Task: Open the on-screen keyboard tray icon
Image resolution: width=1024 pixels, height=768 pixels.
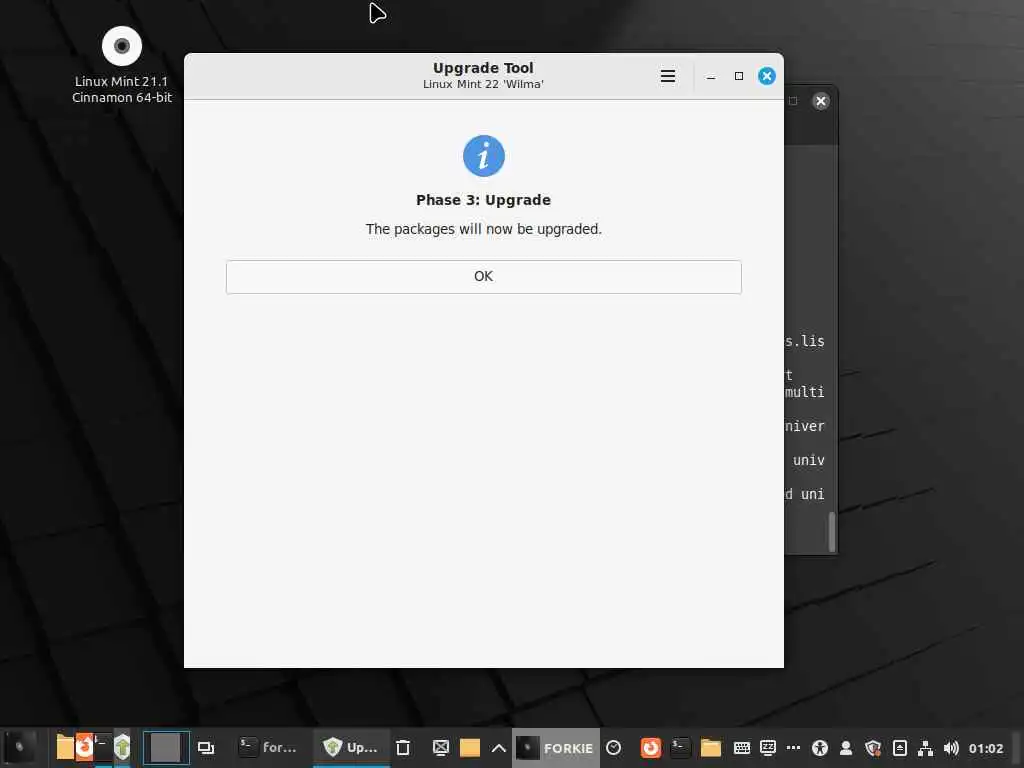Action: 741,748
